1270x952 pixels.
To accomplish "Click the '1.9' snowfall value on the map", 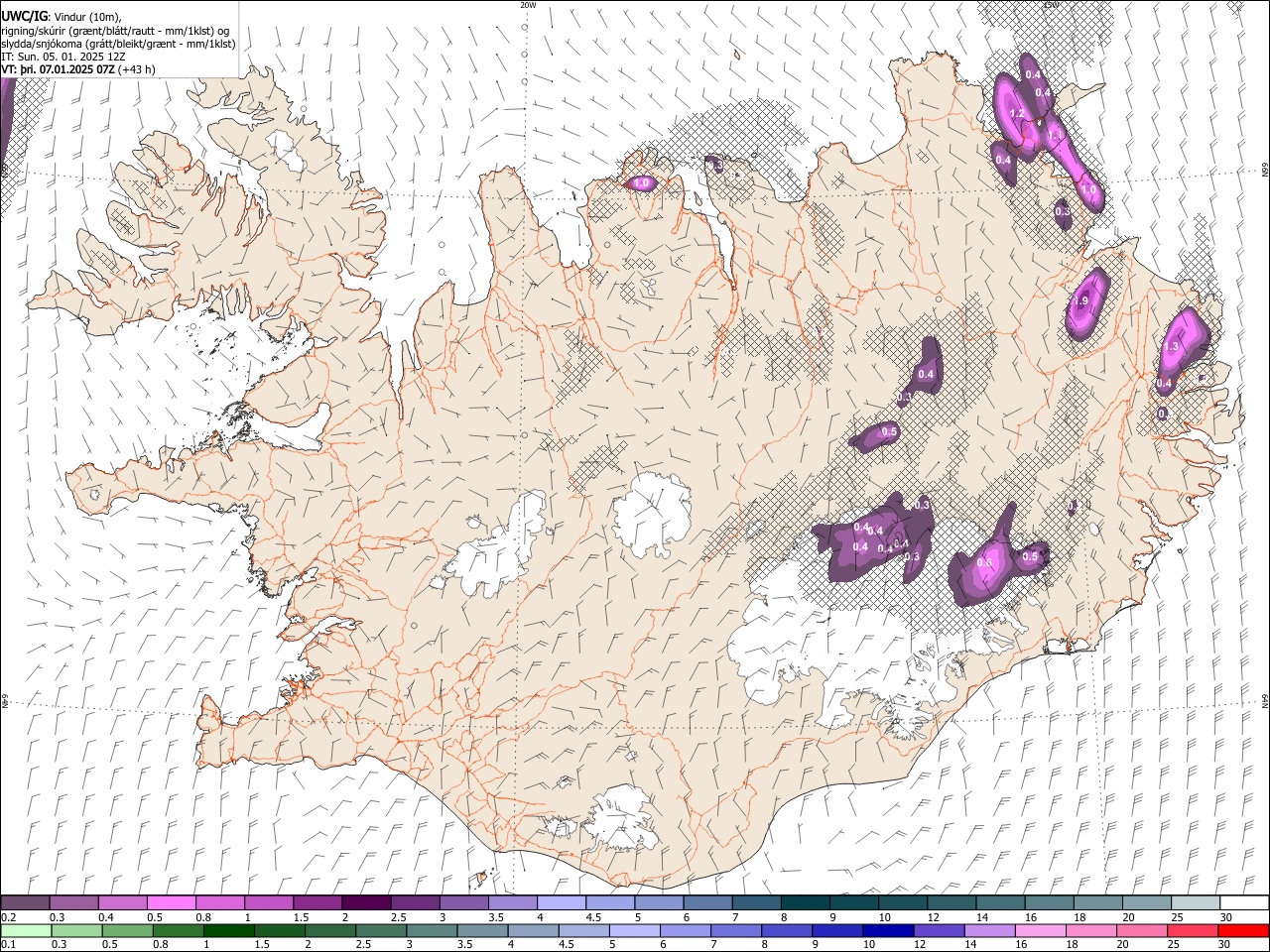I will point(1081,301).
